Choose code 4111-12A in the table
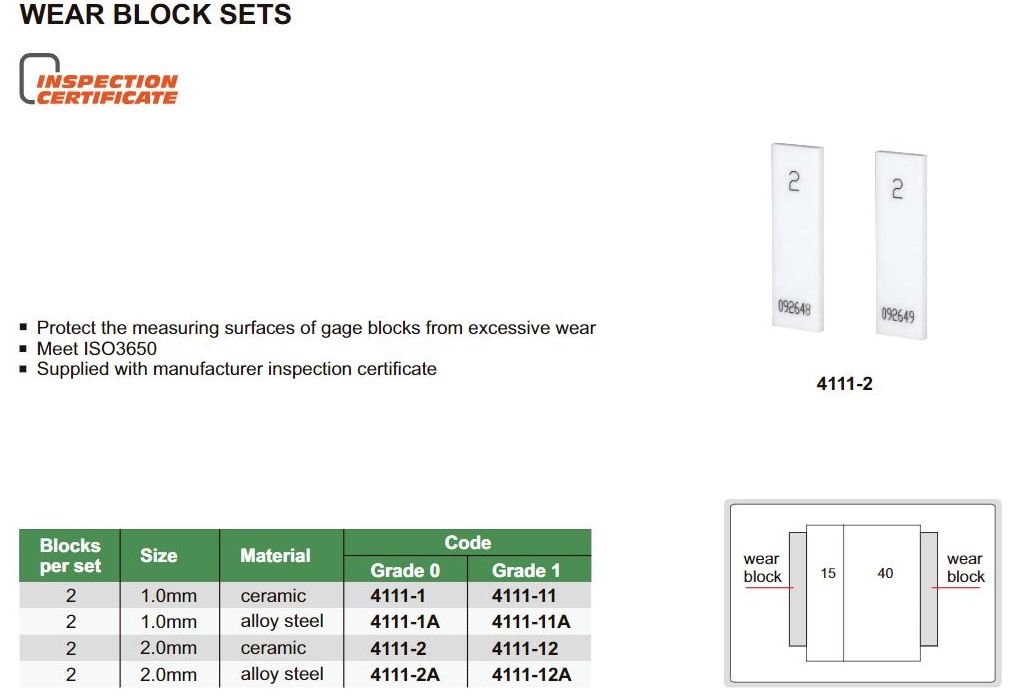 pyautogui.click(x=530, y=675)
